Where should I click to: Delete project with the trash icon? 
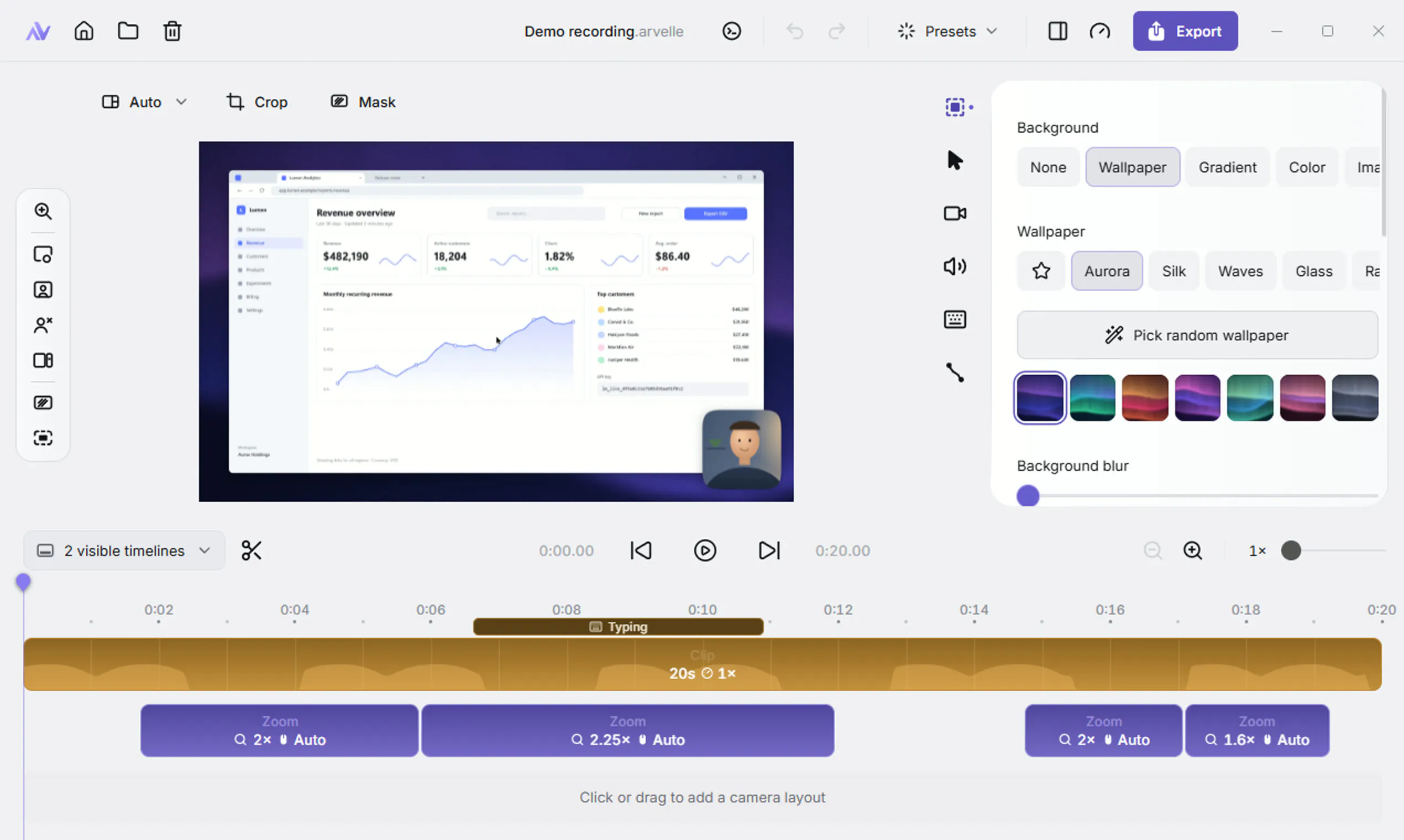pos(172,30)
